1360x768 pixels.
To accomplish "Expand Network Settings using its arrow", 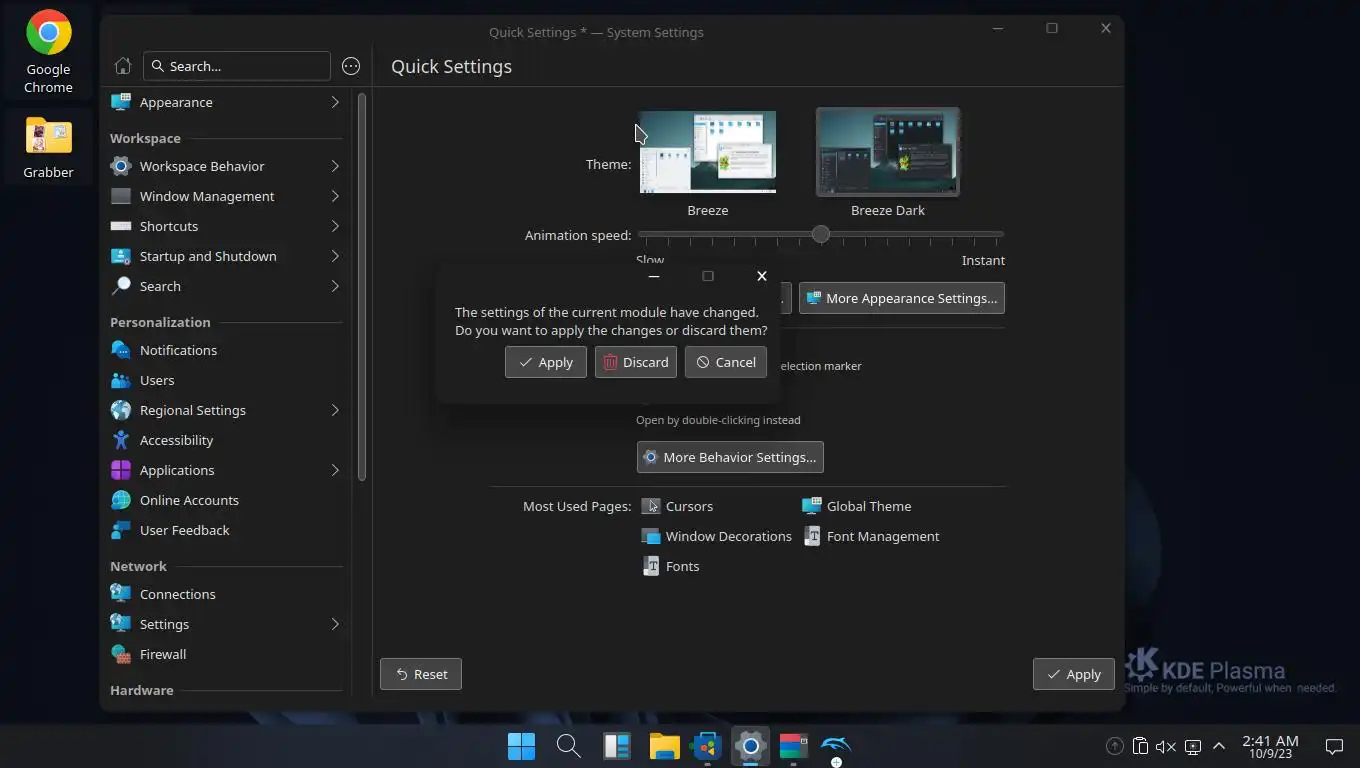I will [335, 624].
